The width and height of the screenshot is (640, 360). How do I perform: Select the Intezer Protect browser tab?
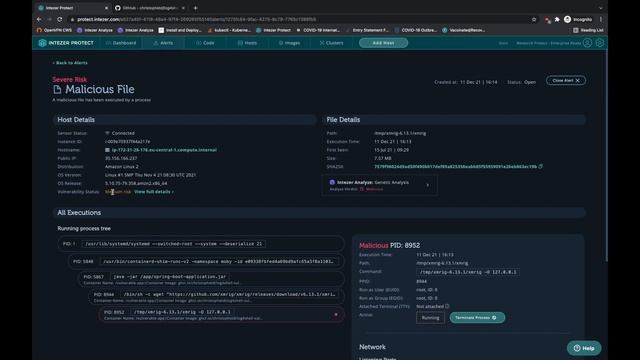coord(73,8)
